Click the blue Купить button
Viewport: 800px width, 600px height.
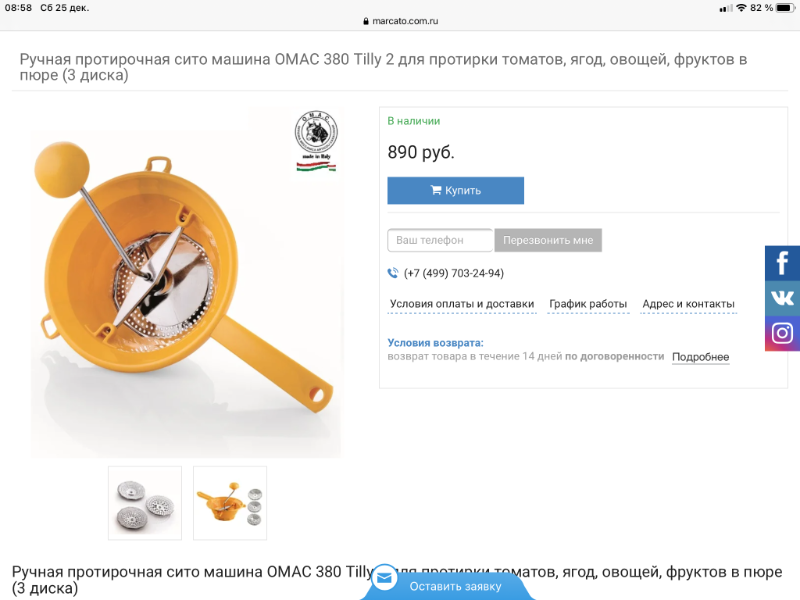point(456,190)
